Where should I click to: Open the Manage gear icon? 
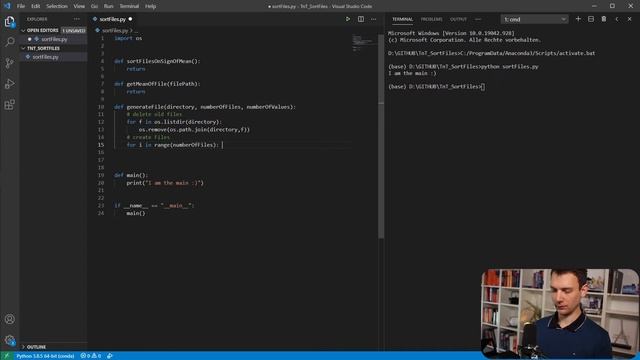(9, 340)
